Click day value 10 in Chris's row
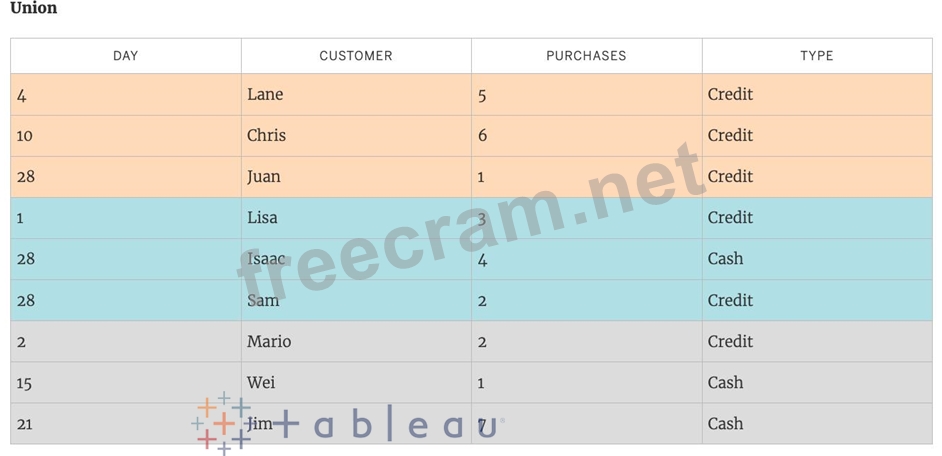942x456 pixels. point(25,136)
